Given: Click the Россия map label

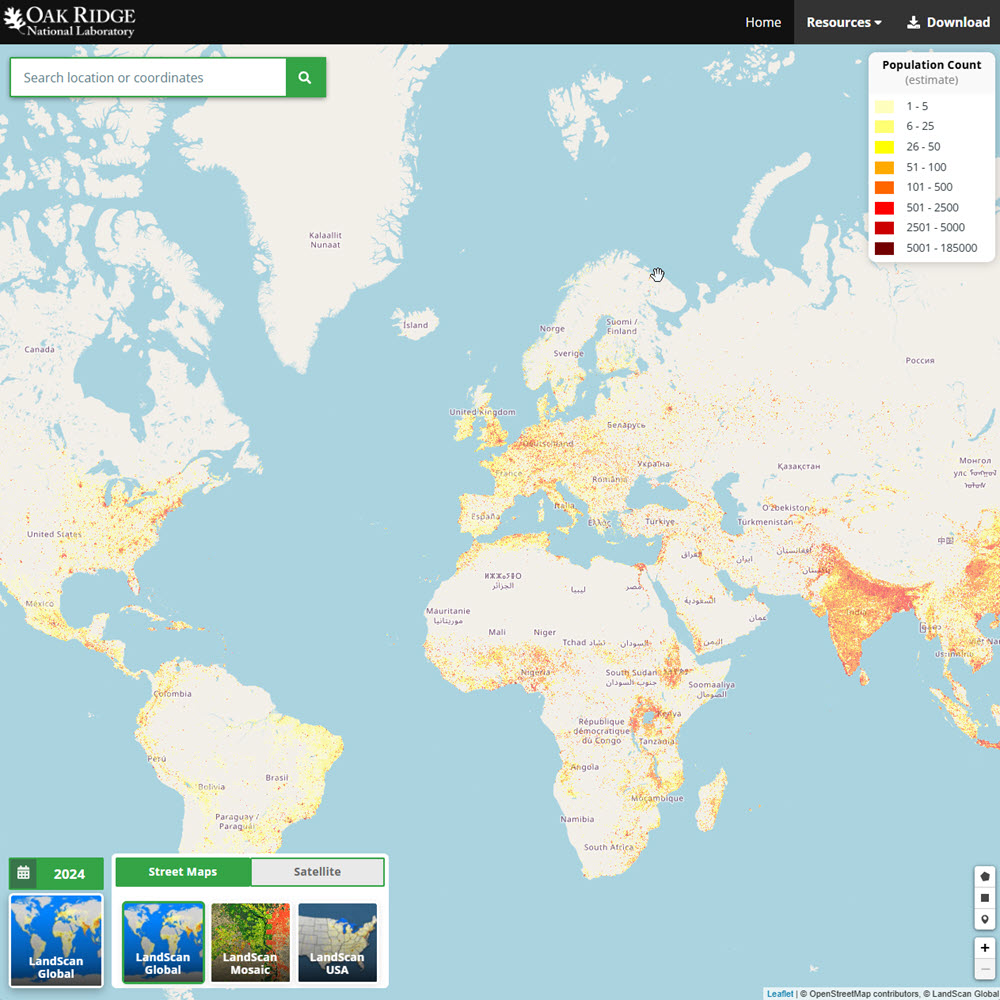Looking at the screenshot, I should pyautogui.click(x=920, y=360).
